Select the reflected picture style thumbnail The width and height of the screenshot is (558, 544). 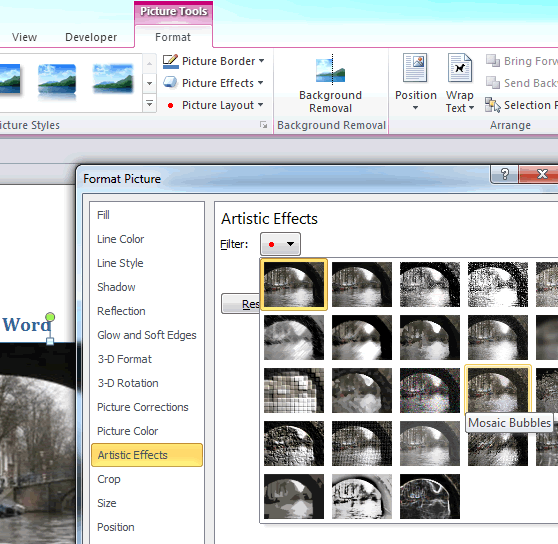57,81
